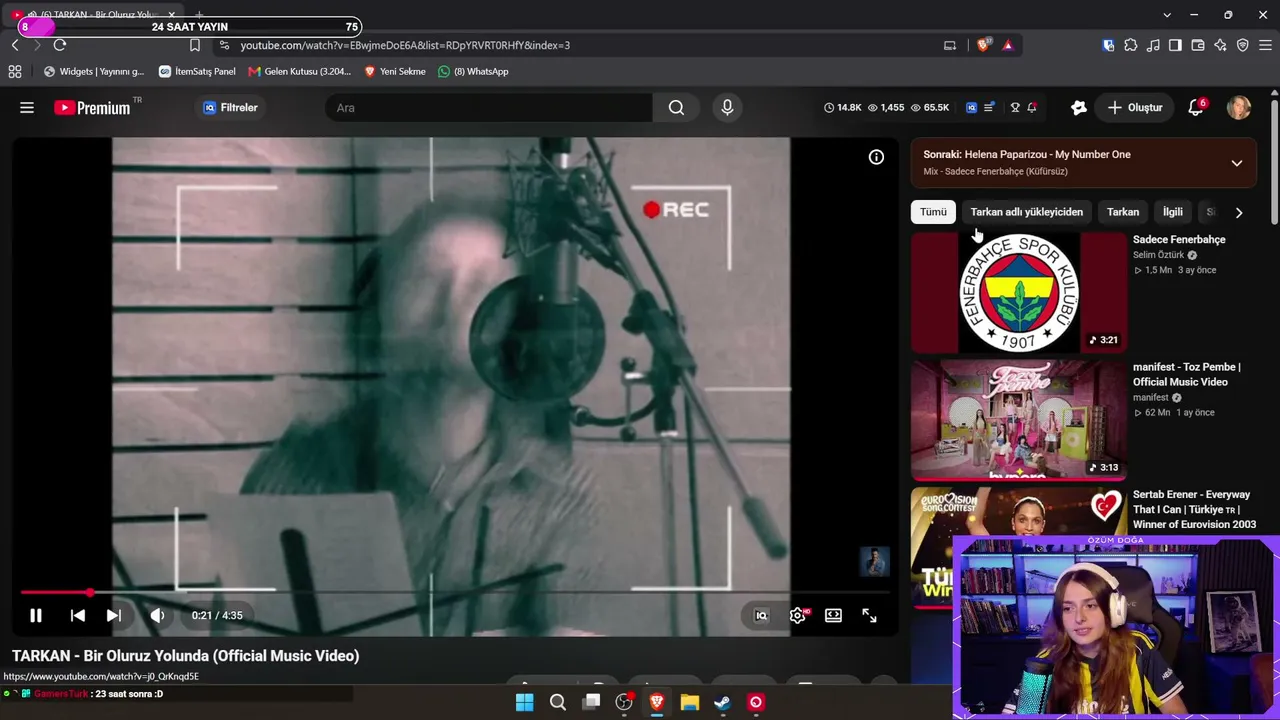Open the vidIQ trophy icon

(1015, 108)
